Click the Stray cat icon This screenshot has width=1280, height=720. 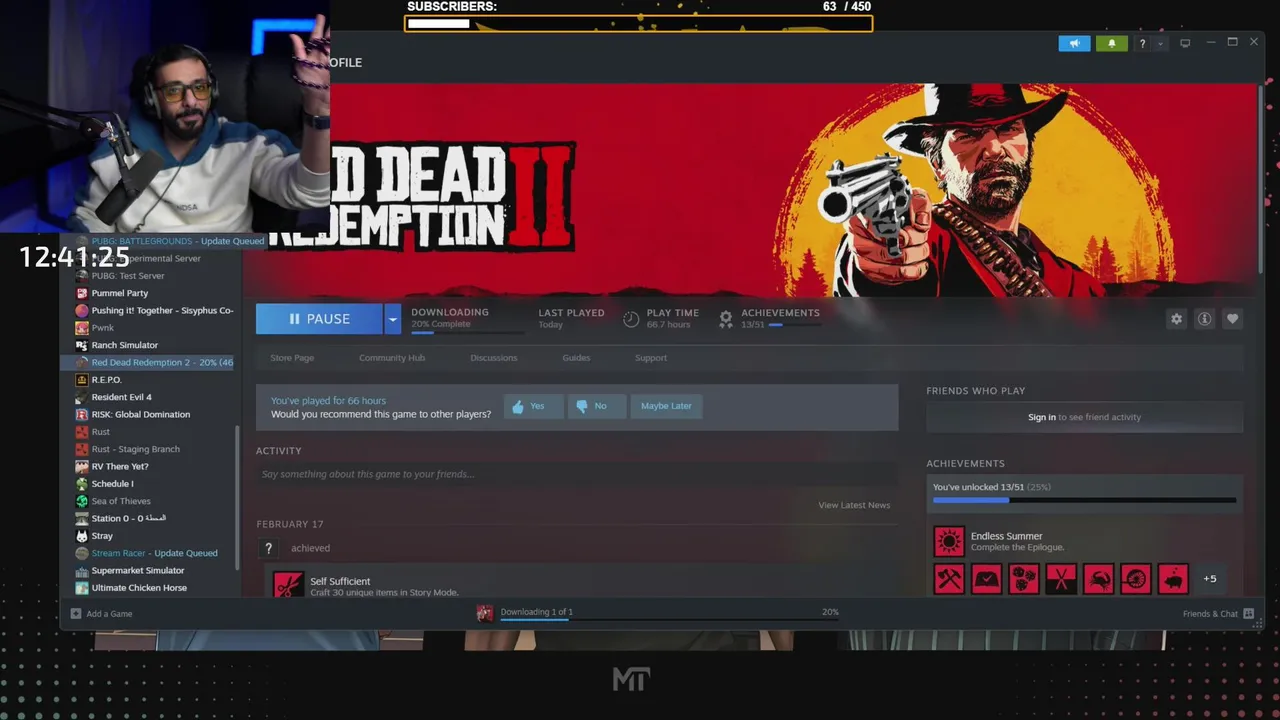(x=82, y=536)
